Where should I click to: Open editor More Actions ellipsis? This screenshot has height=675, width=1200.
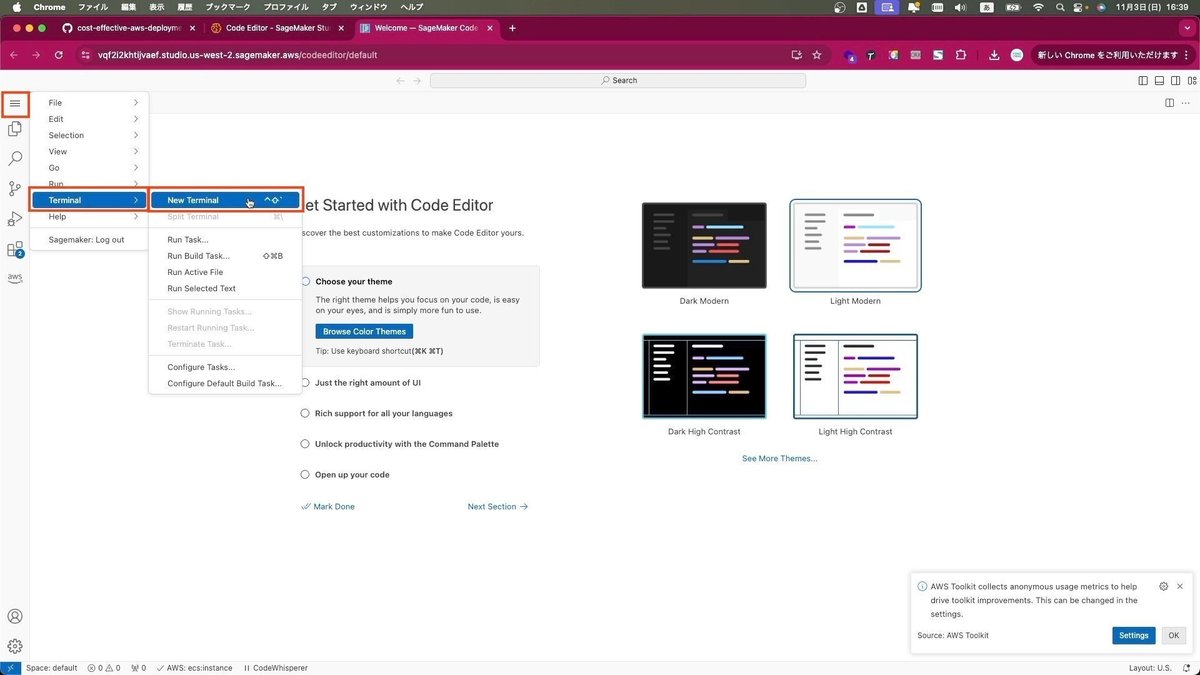[x=1188, y=103]
